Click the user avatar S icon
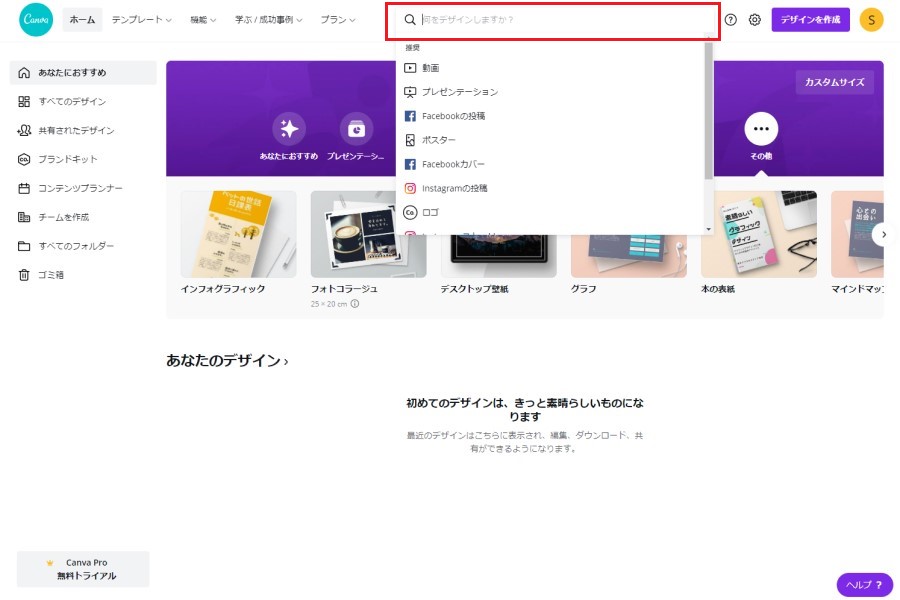The width and height of the screenshot is (900, 600). tap(871, 20)
